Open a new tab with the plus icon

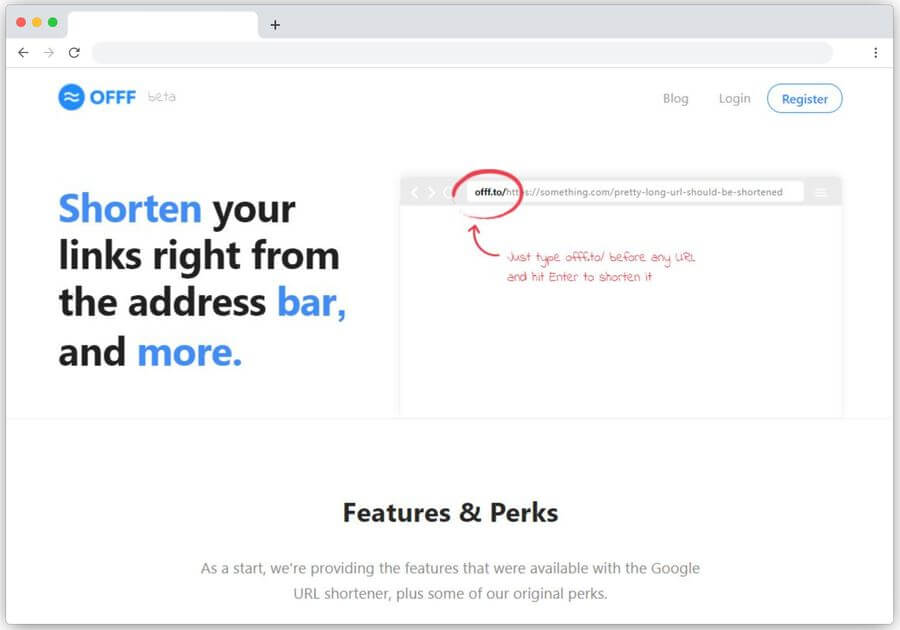click(275, 25)
